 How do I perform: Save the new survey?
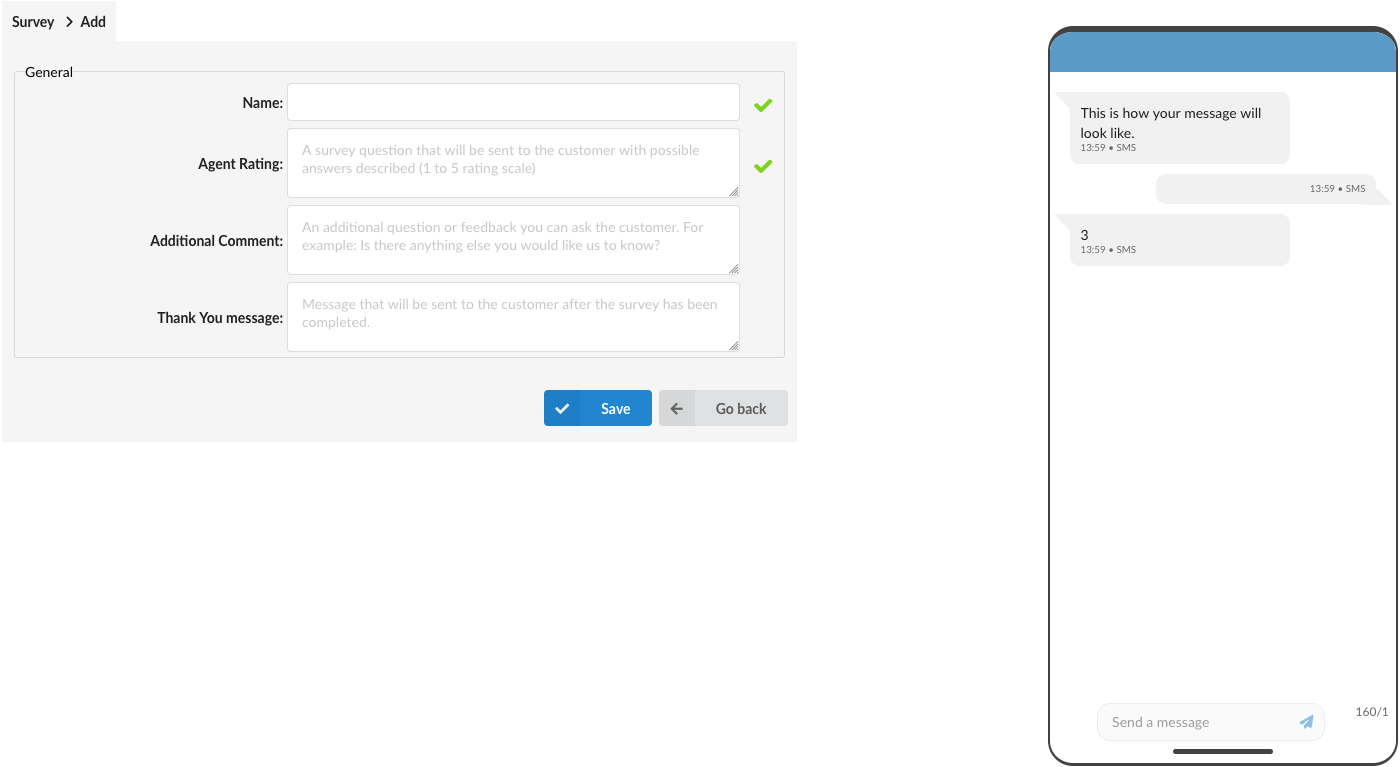[598, 408]
